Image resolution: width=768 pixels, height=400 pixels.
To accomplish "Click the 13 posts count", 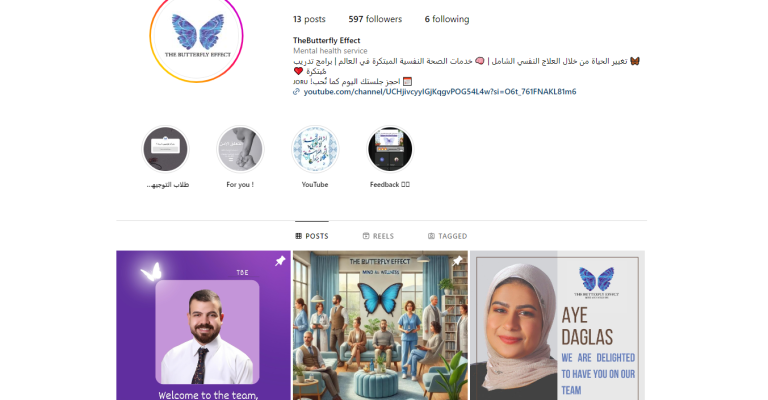I will [309, 19].
